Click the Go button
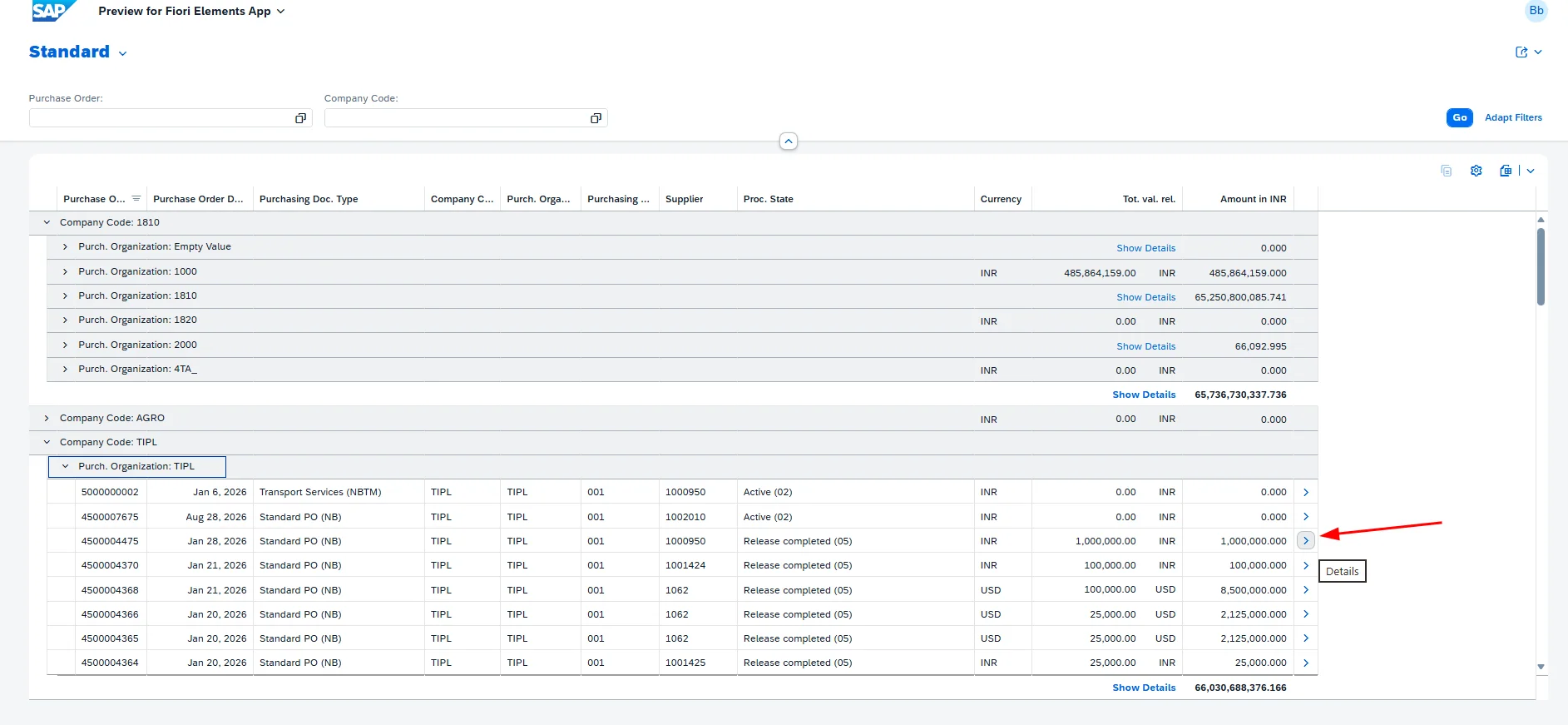Image resolution: width=1568 pixels, height=725 pixels. [1459, 117]
